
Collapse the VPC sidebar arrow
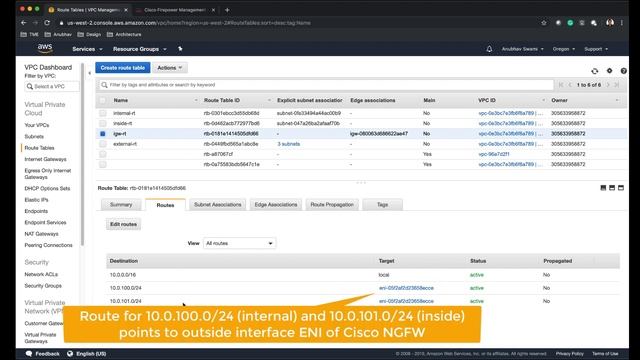(x=89, y=73)
